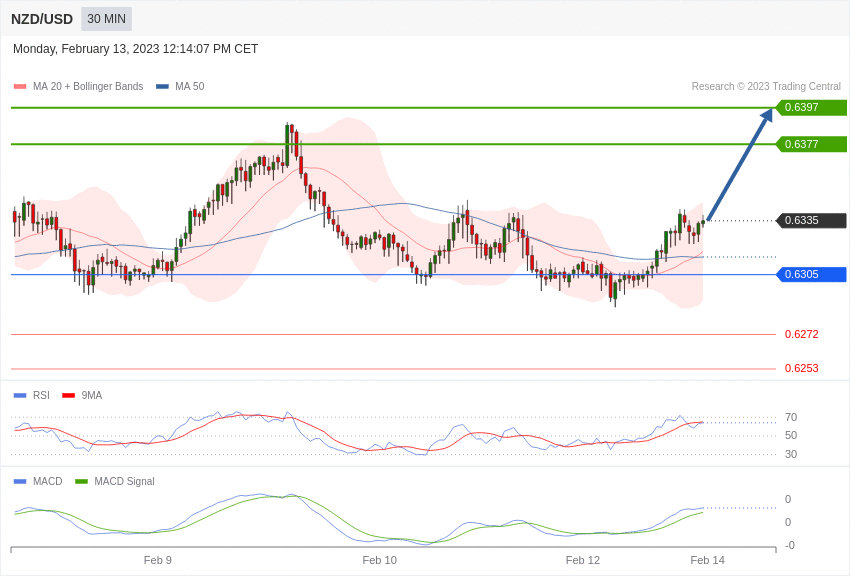Click the RSI 30 axis level label
The image size is (850, 576).
click(791, 454)
